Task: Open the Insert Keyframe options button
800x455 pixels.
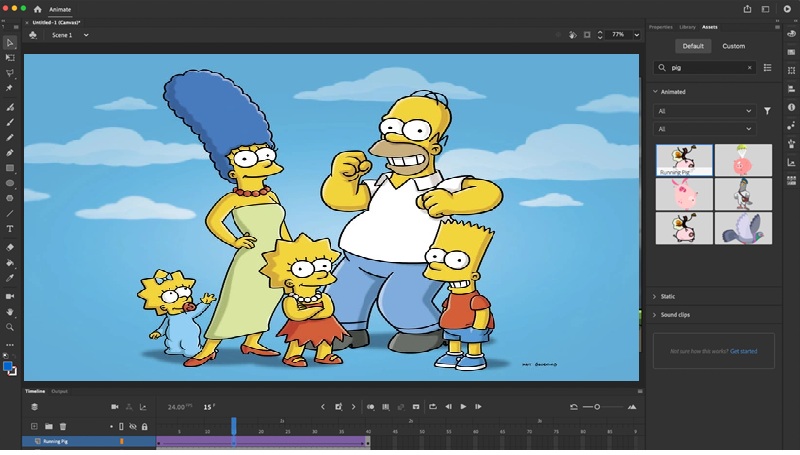Action: [339, 407]
